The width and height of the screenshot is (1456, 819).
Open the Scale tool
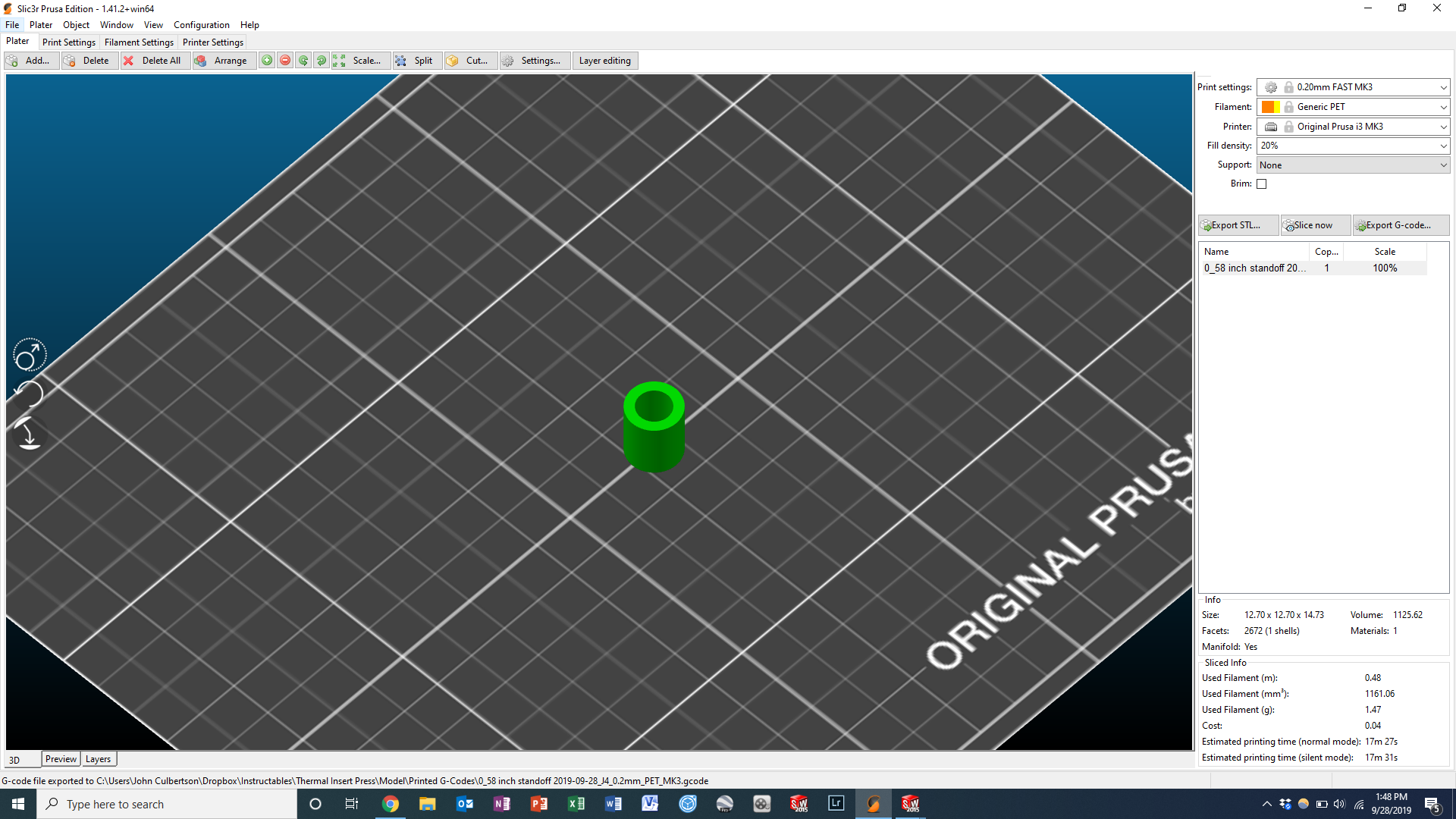pos(359,61)
